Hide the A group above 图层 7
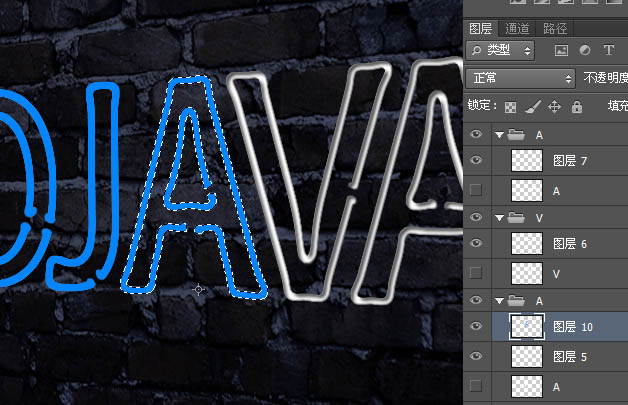Viewport: 628px width, 405px height. (476, 134)
